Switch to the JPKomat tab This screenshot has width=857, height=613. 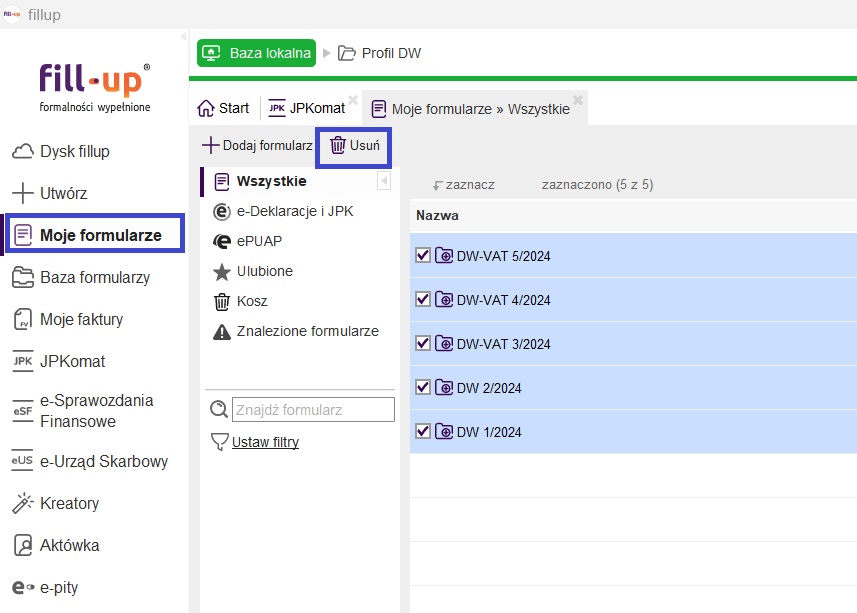coord(307,108)
